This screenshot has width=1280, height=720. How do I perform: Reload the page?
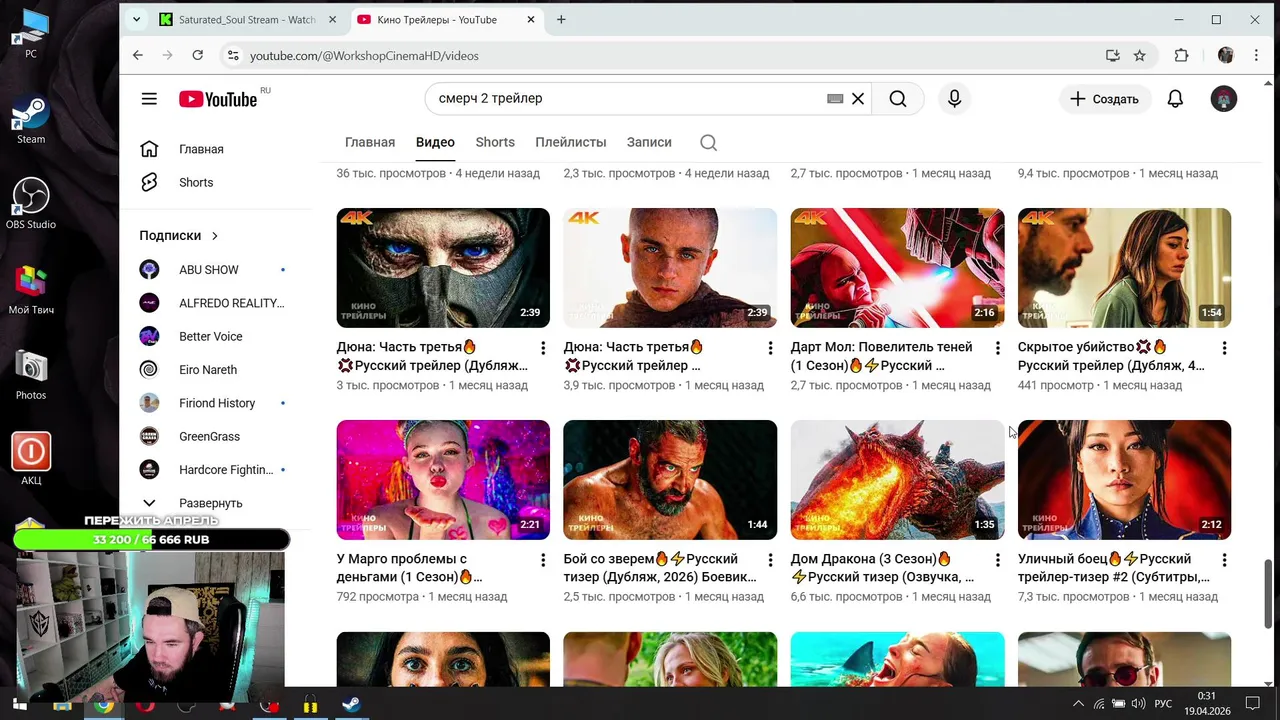197,56
